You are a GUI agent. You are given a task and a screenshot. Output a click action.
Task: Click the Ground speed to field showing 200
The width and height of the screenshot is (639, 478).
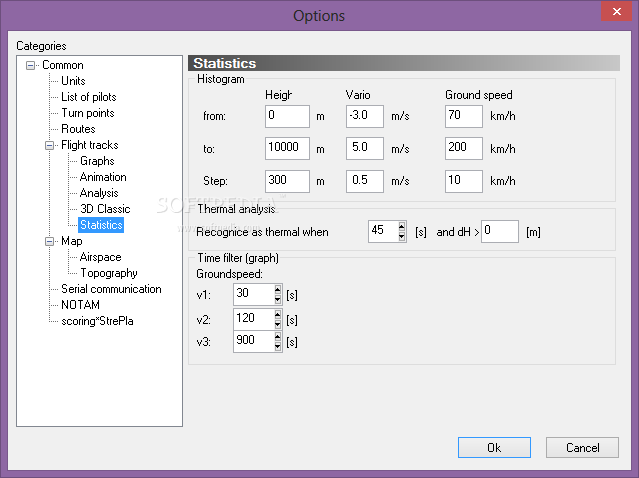[x=464, y=148]
